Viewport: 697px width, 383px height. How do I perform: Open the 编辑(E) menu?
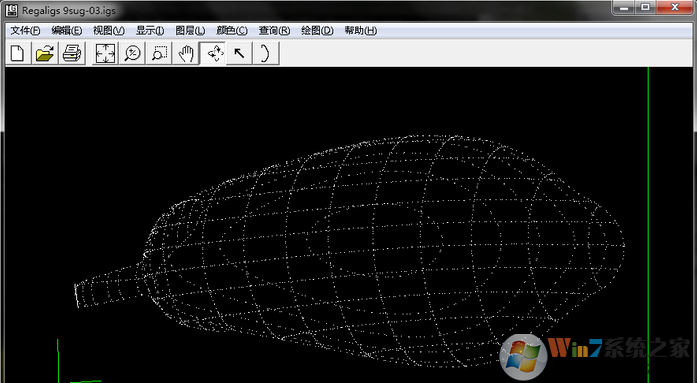click(67, 31)
